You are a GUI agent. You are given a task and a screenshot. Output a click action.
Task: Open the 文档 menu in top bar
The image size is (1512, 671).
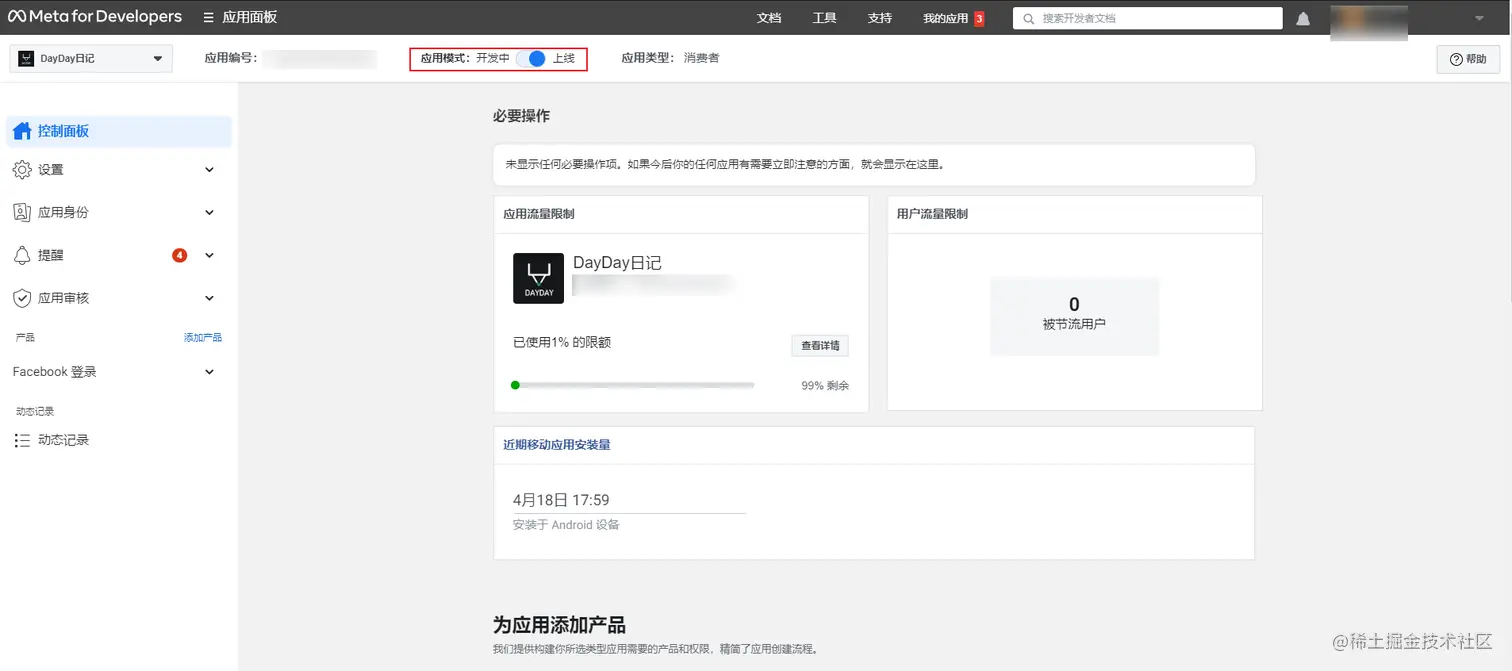(769, 18)
